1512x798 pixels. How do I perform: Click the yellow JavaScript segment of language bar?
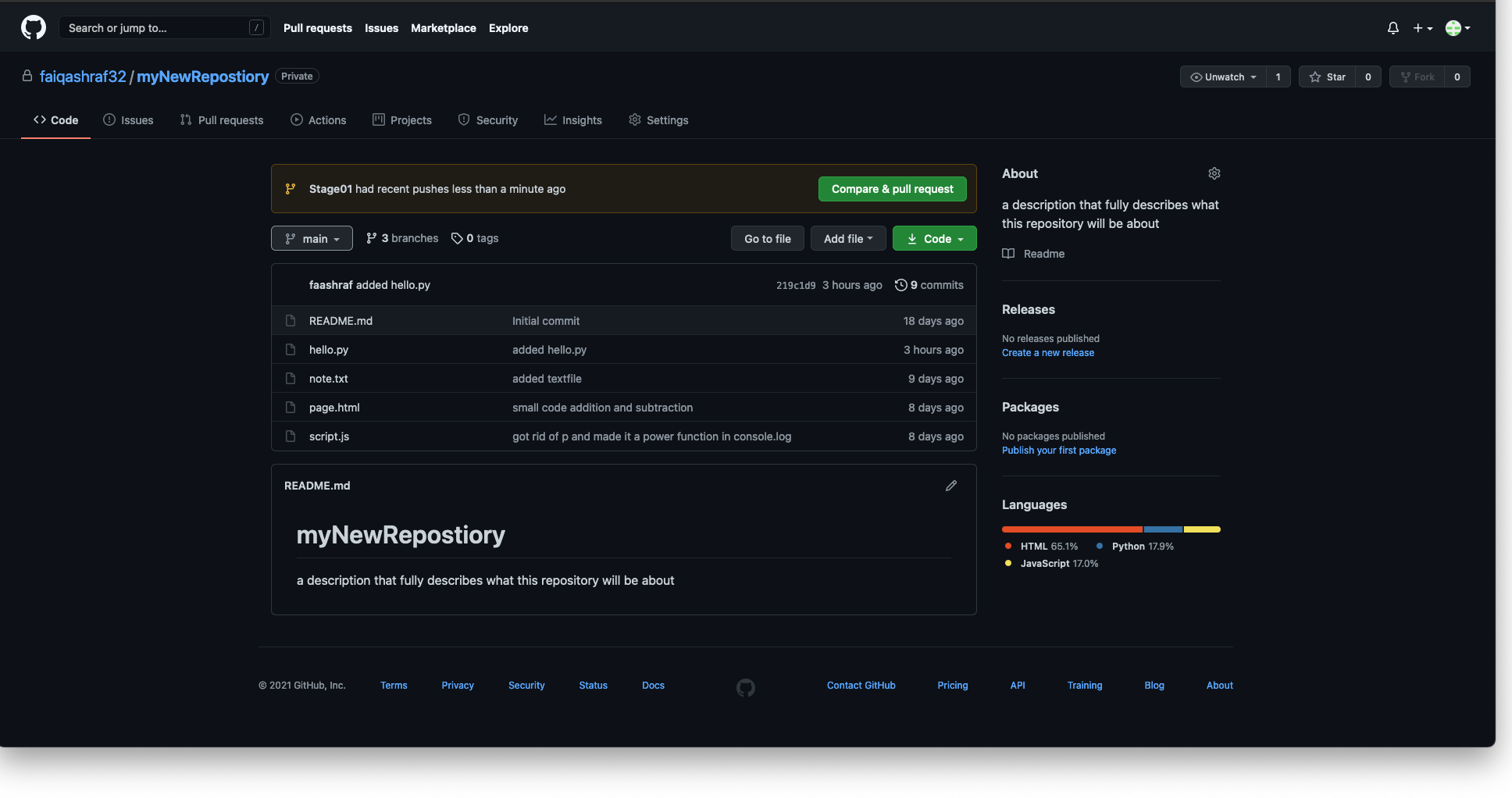pos(1202,529)
